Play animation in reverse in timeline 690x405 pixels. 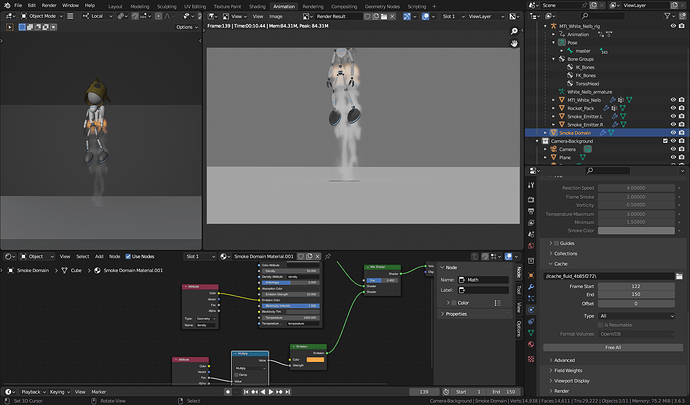(263, 392)
